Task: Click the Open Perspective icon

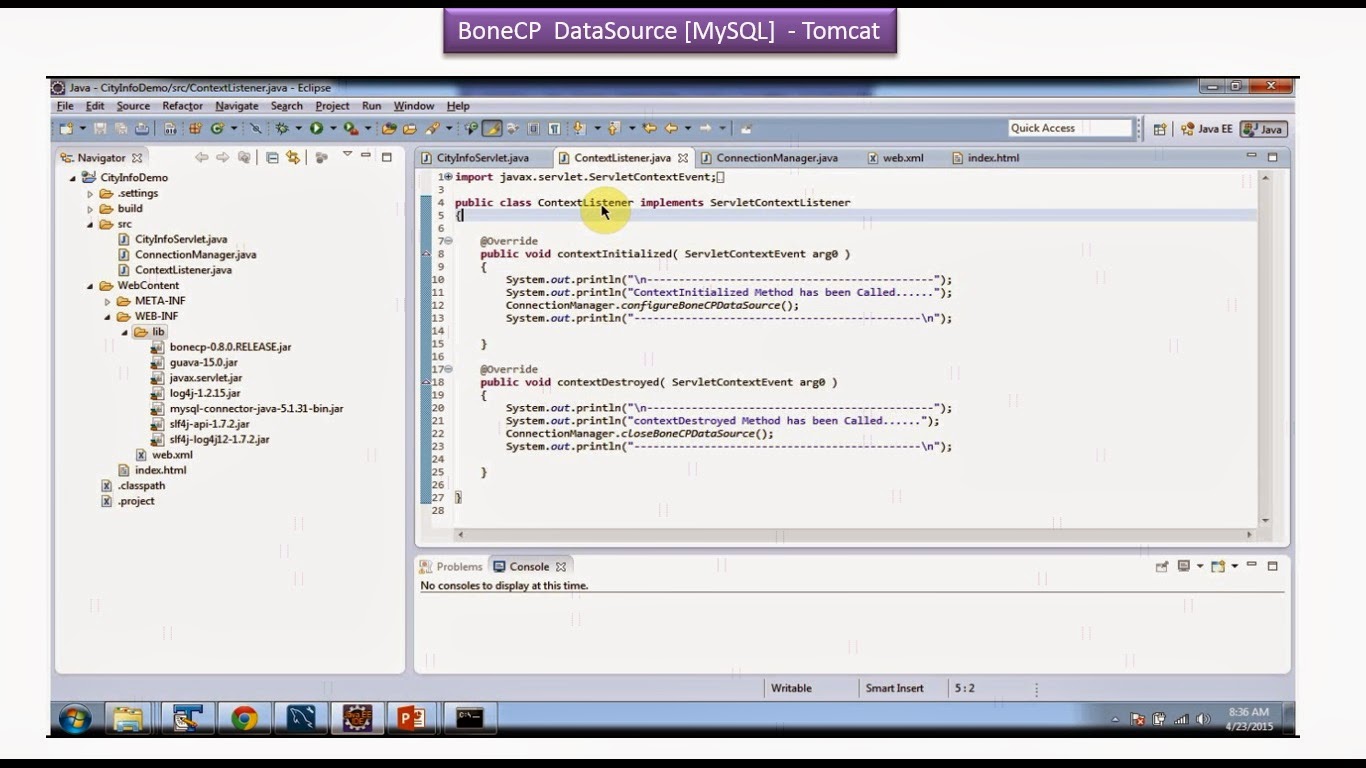Action: point(1160,129)
